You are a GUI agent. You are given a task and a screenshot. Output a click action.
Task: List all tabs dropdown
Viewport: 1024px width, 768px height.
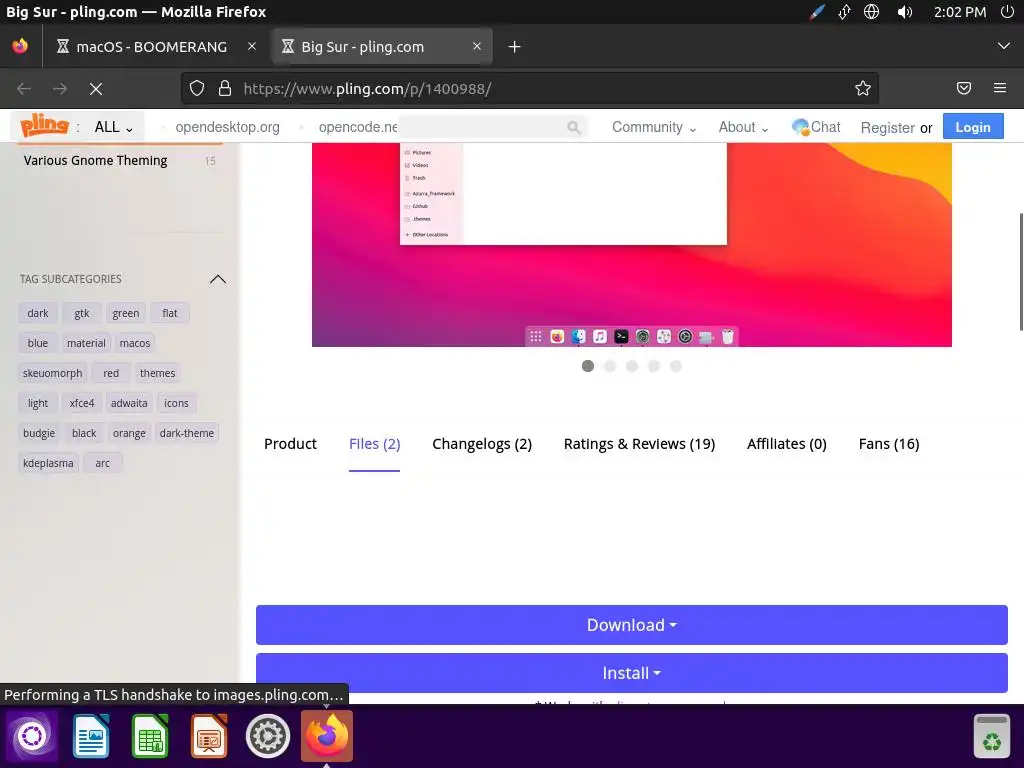coord(1004,46)
